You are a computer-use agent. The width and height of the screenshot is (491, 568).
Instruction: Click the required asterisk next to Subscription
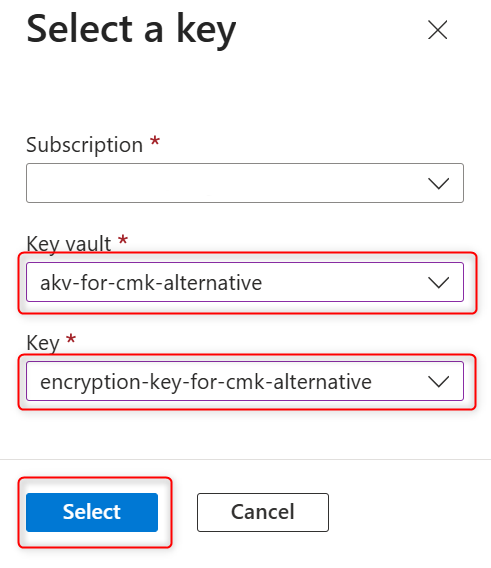[155, 141]
